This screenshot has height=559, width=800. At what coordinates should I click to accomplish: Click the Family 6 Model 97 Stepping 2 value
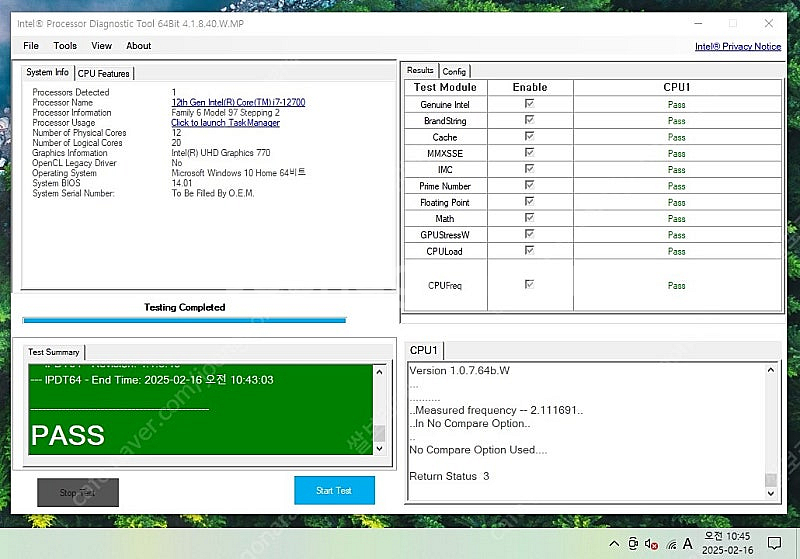[x=226, y=112]
